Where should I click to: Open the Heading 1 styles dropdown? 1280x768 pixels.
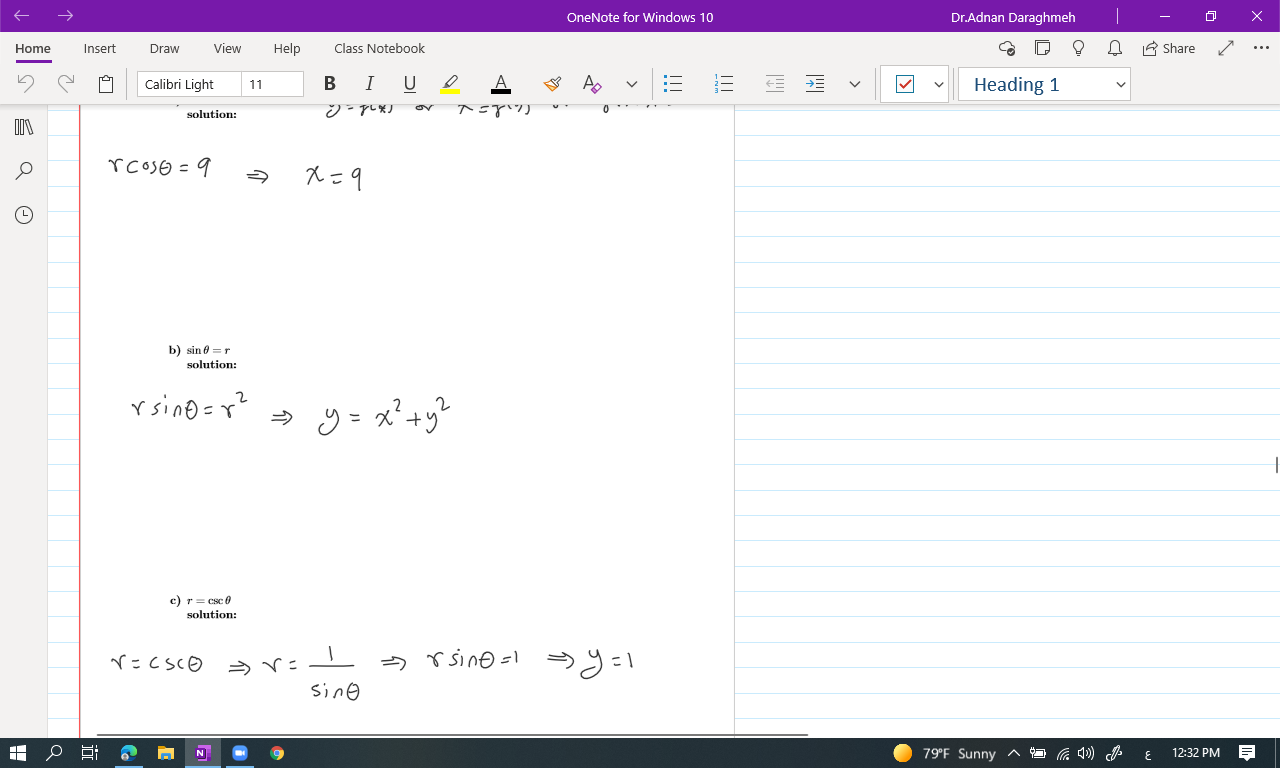[1044, 84]
